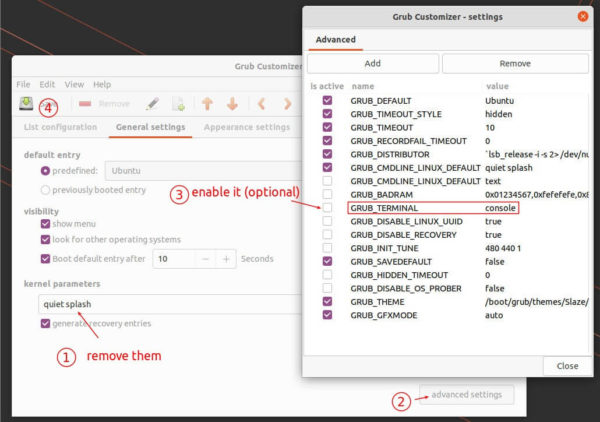Toggle look for other operating systems
The image size is (600, 422).
[45, 240]
